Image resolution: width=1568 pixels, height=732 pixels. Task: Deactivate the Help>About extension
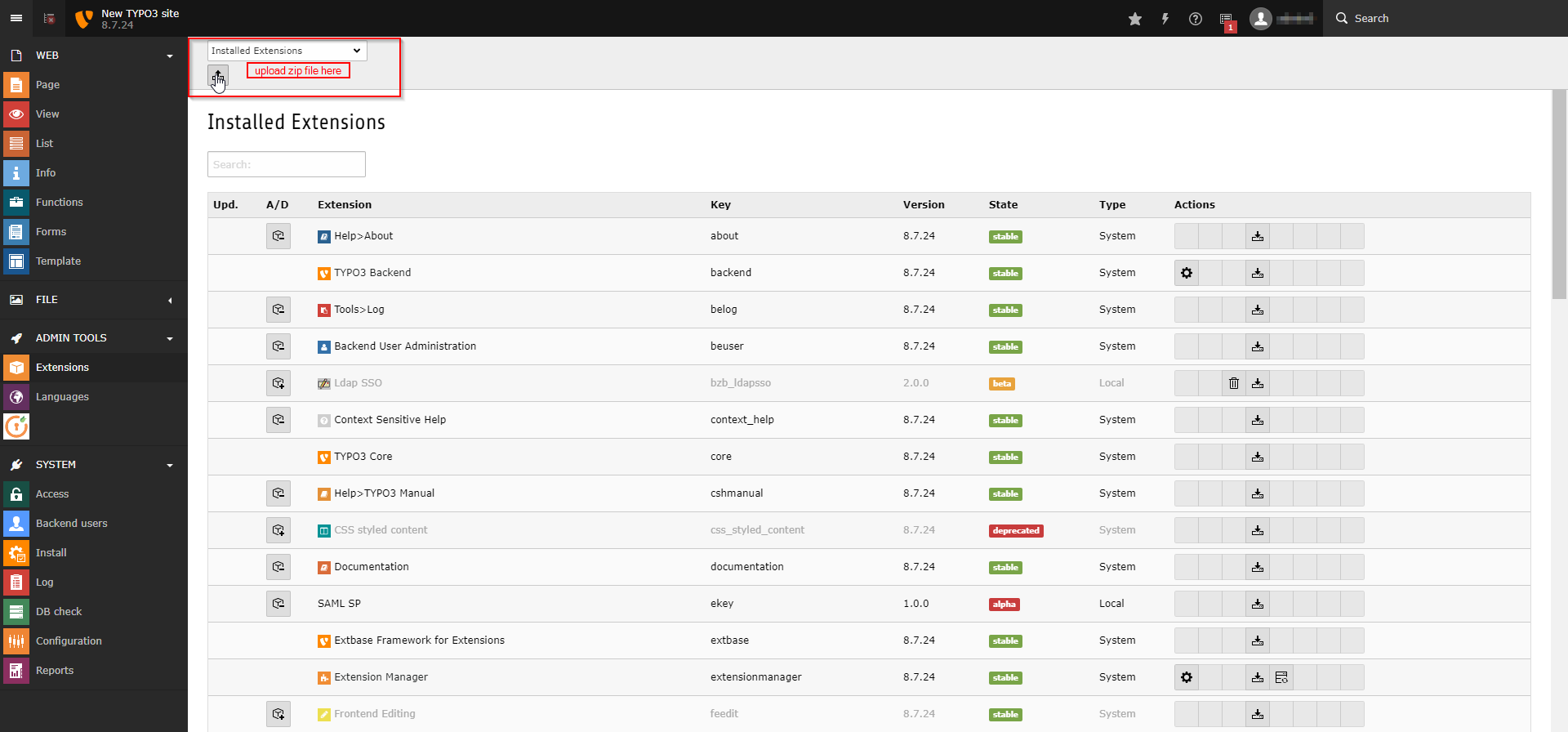(278, 236)
